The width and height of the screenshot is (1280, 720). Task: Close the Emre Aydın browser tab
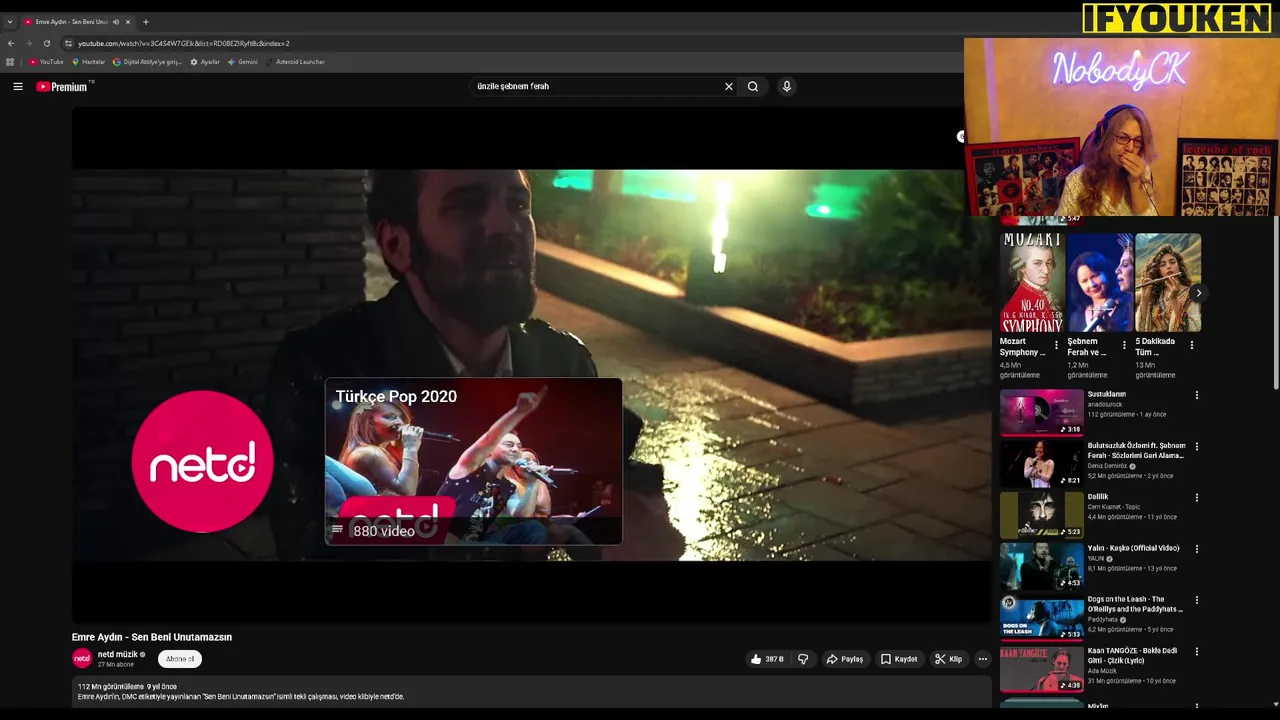coord(128,22)
